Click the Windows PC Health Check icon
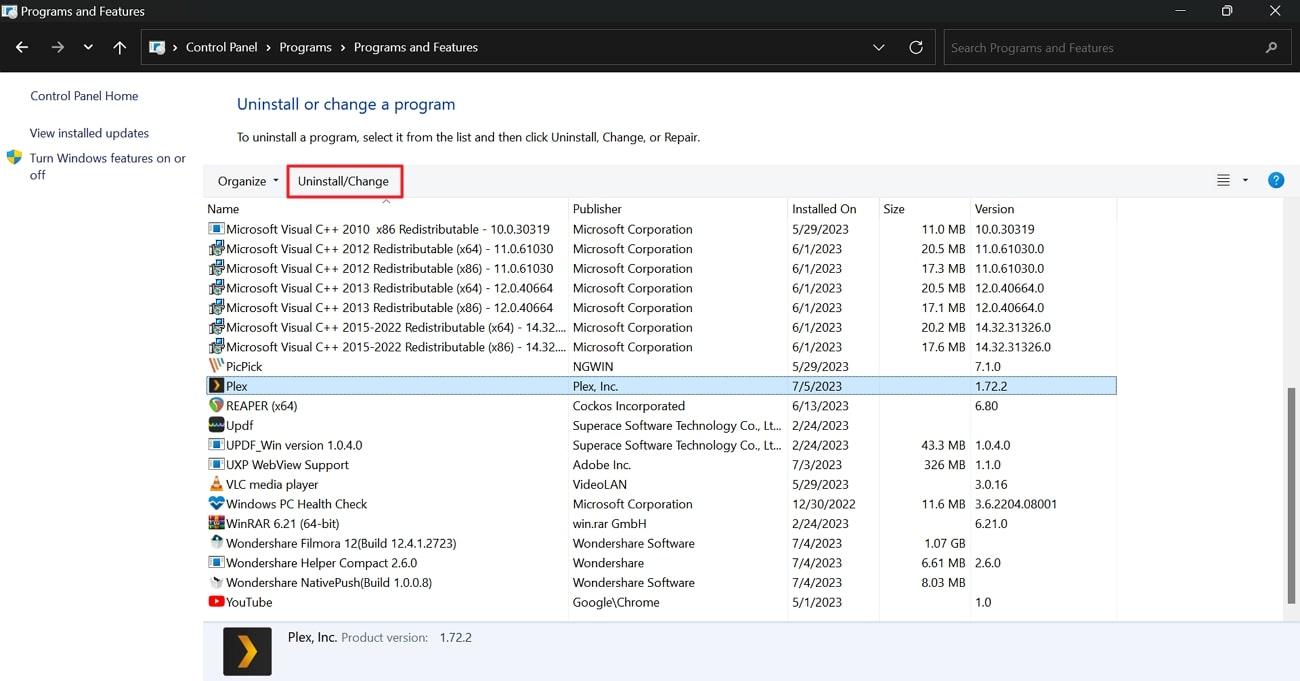The image size is (1300, 681). pyautogui.click(x=216, y=504)
